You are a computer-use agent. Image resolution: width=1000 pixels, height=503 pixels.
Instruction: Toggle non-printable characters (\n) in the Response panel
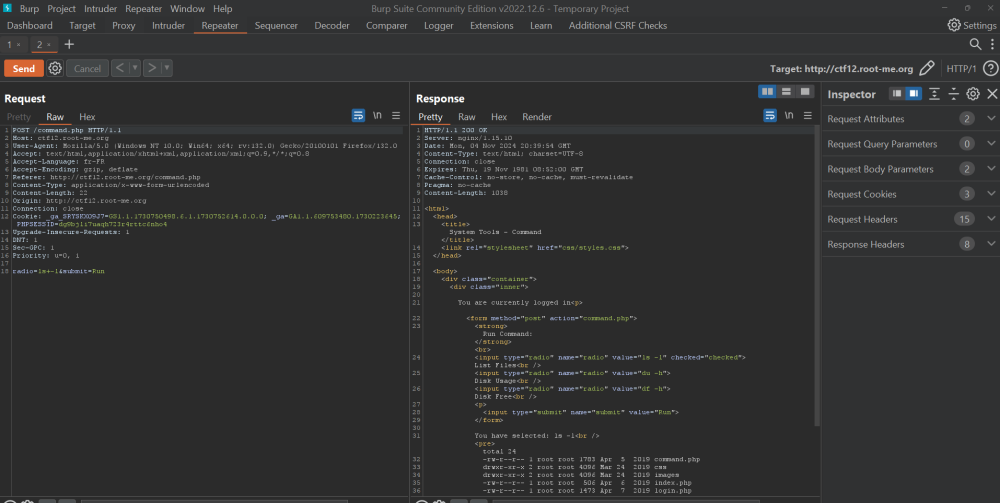(788, 117)
